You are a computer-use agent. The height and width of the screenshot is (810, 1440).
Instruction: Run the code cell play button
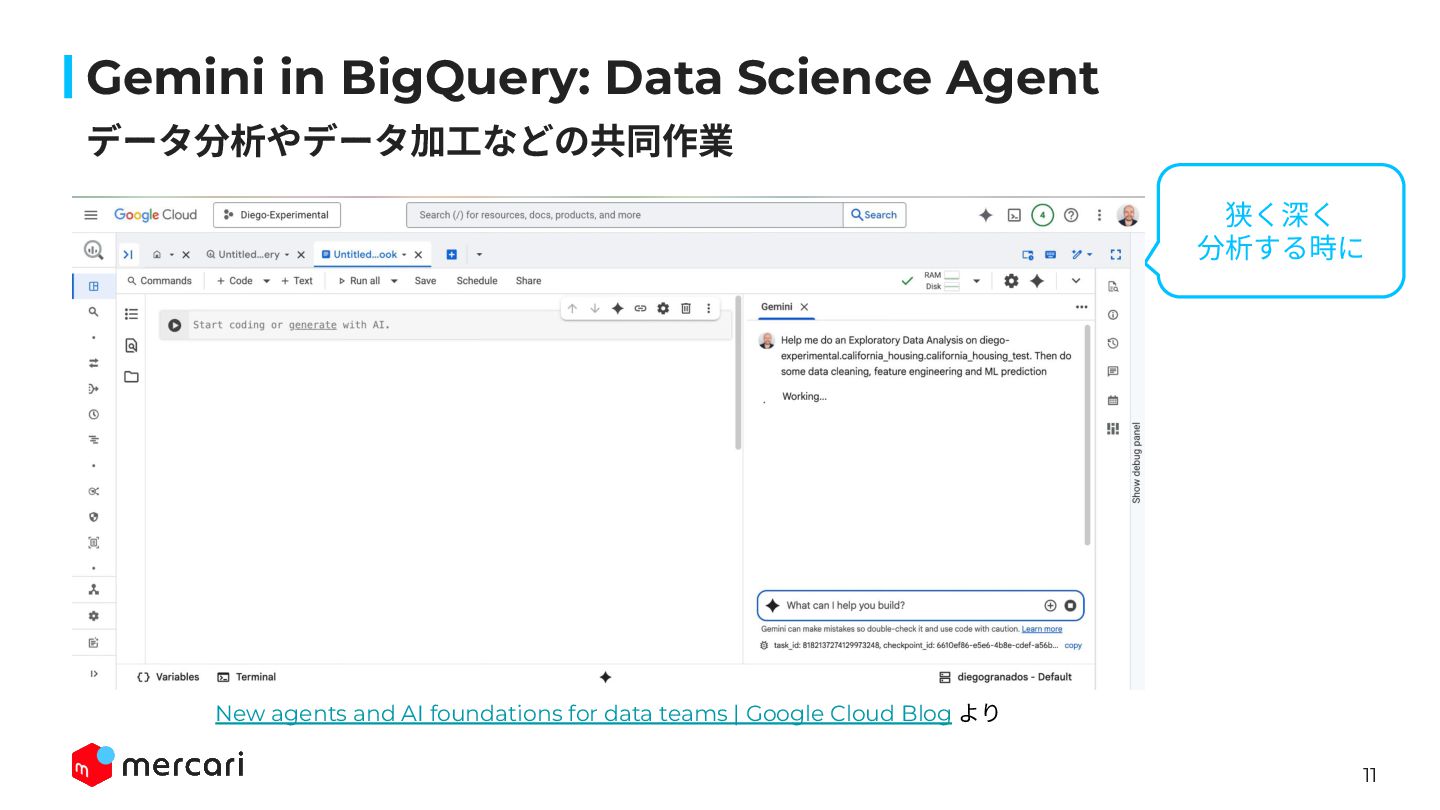(175, 325)
